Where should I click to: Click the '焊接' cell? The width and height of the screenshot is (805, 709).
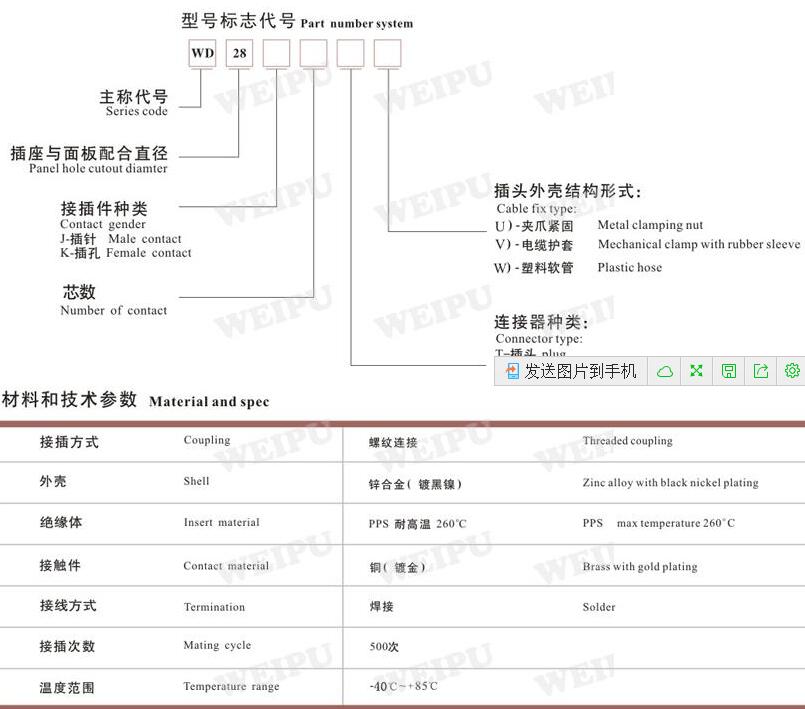coord(381,607)
